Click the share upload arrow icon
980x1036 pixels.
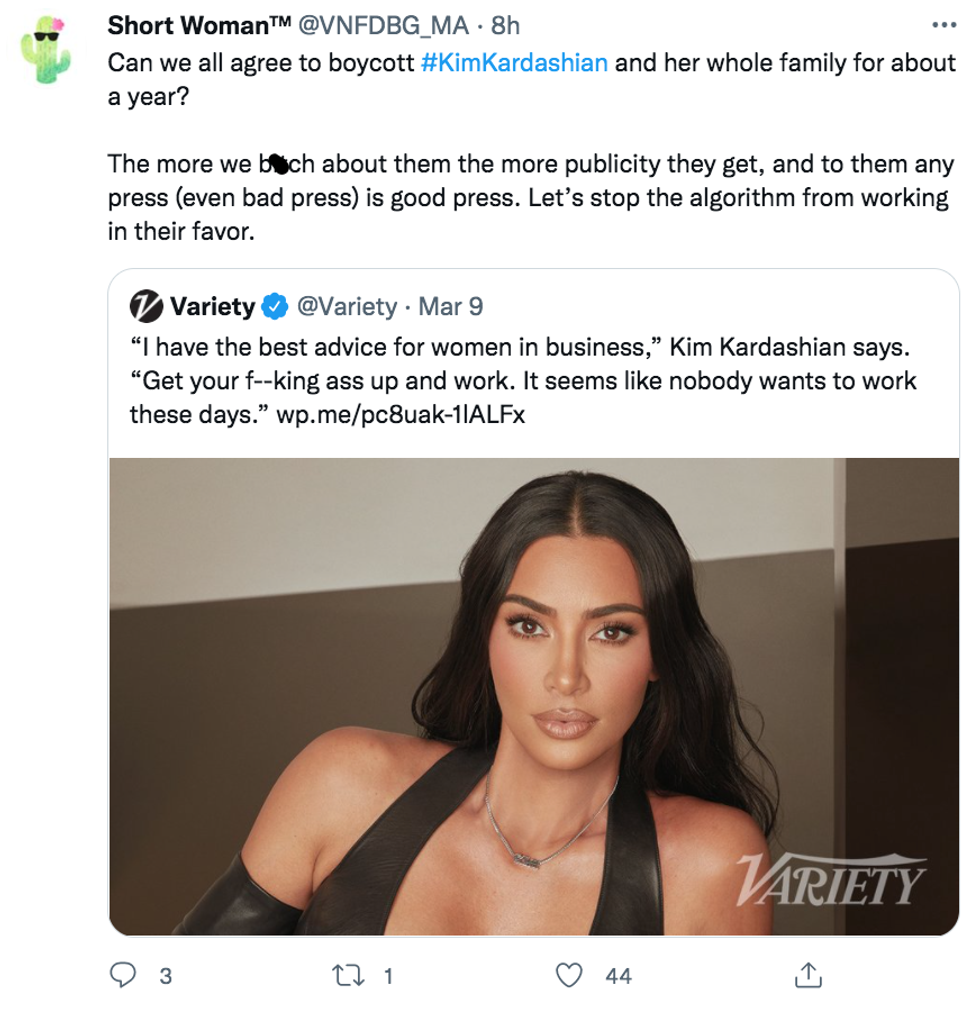(808, 974)
